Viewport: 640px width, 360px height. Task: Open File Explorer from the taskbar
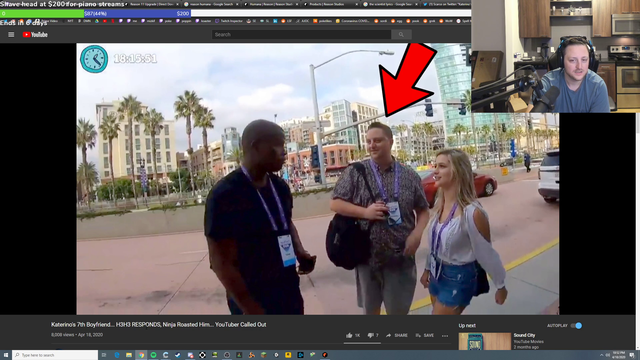(x=129, y=355)
